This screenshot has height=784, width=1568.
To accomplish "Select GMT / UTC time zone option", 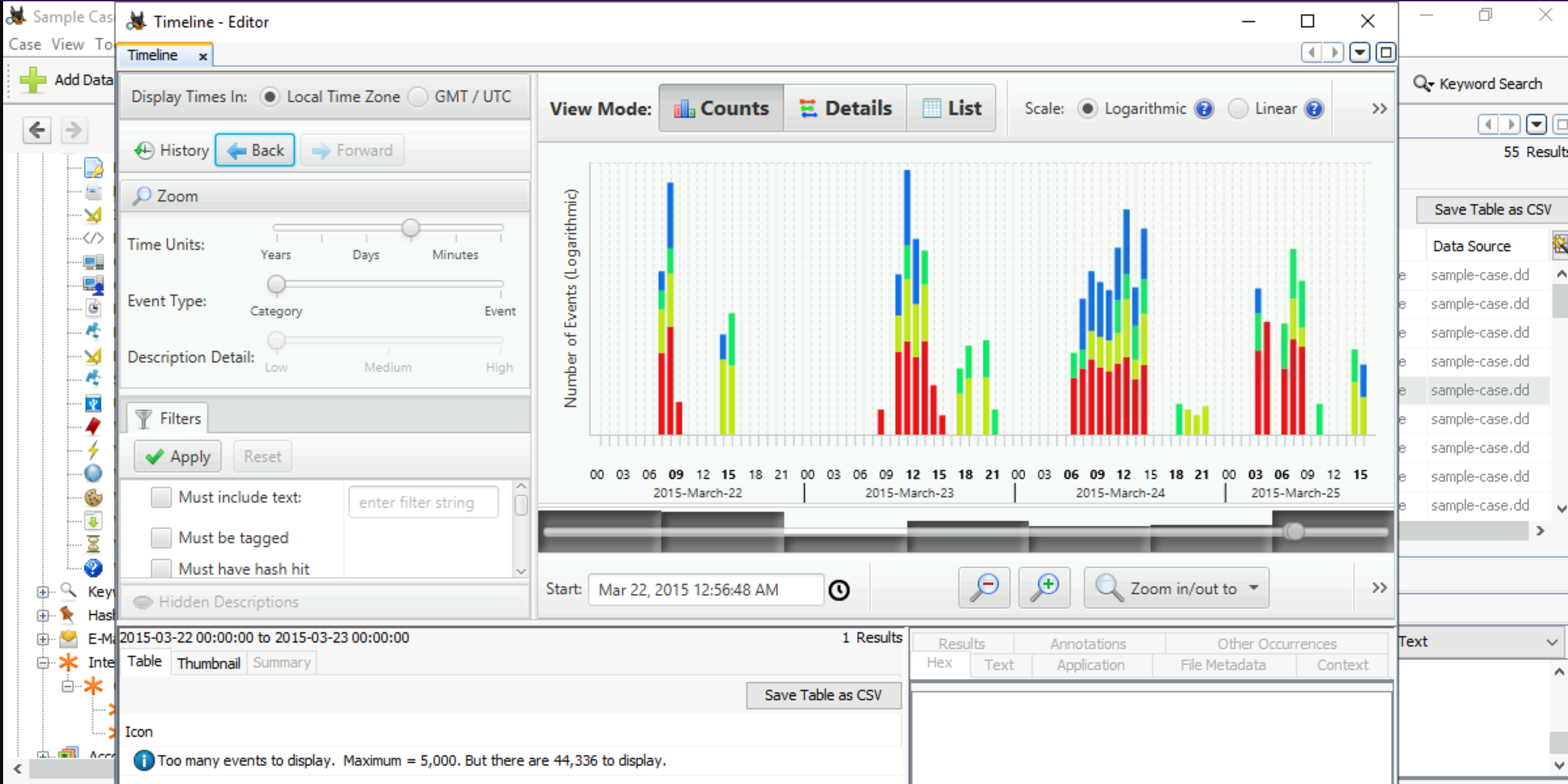I will [x=418, y=97].
